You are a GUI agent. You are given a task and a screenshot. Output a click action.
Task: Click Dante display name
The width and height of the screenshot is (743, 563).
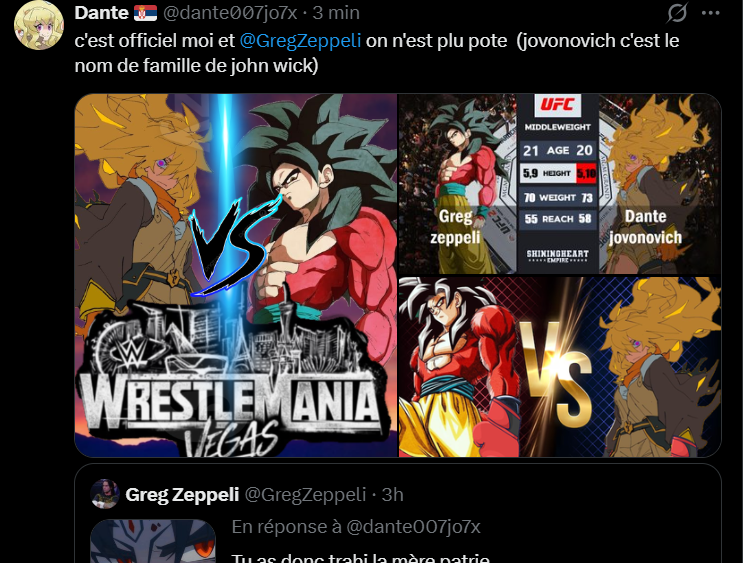click(101, 13)
